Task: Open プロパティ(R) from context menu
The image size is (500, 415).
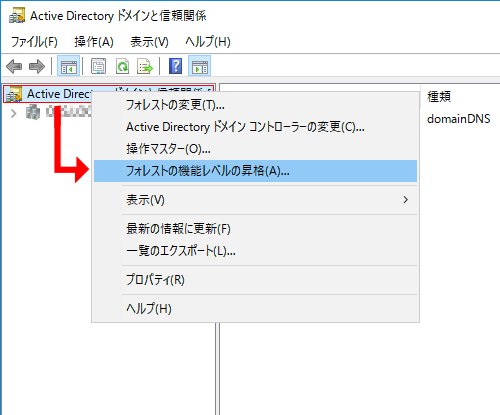Action: pos(255,280)
